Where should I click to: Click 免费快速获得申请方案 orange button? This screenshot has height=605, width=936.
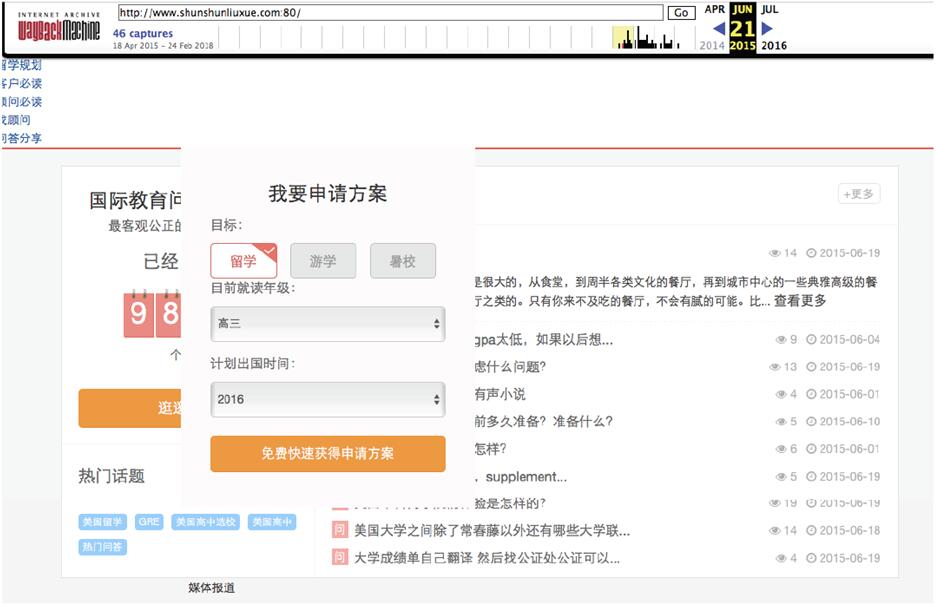[x=327, y=453]
